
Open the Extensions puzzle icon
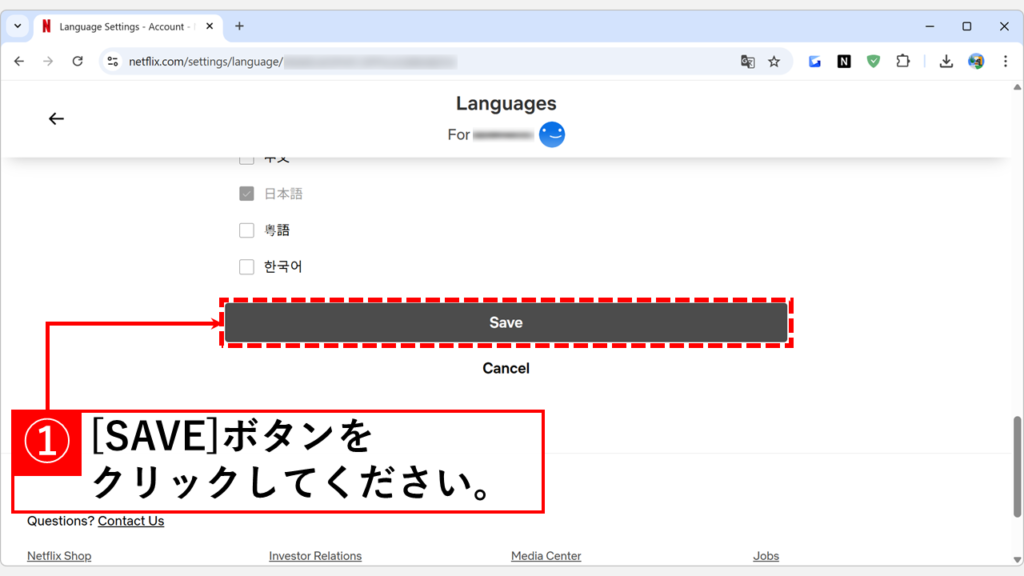903,61
